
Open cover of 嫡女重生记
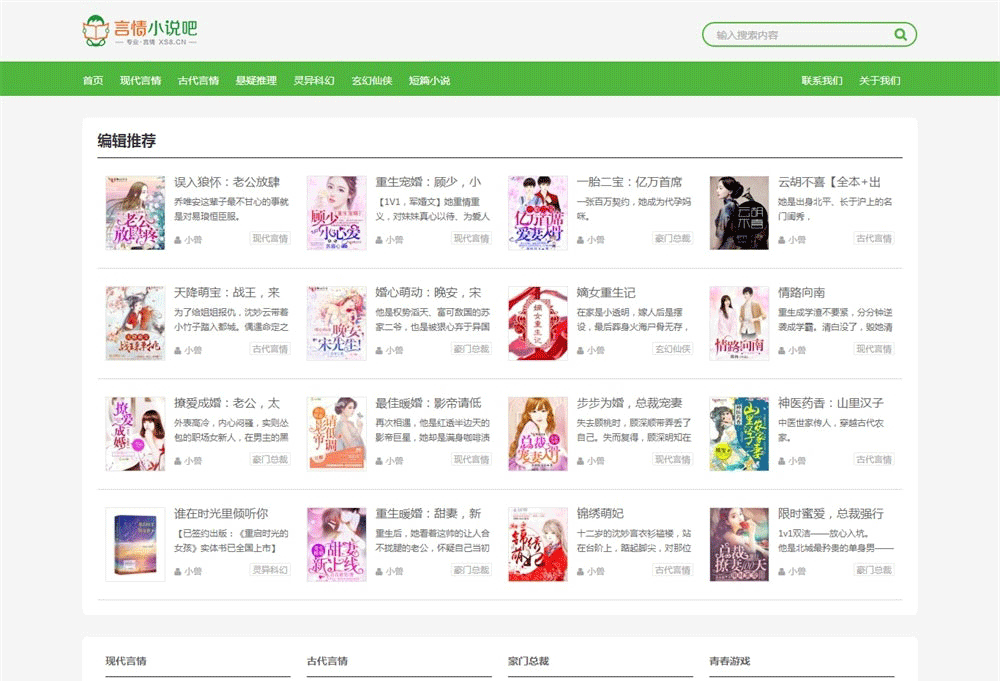pos(538,323)
